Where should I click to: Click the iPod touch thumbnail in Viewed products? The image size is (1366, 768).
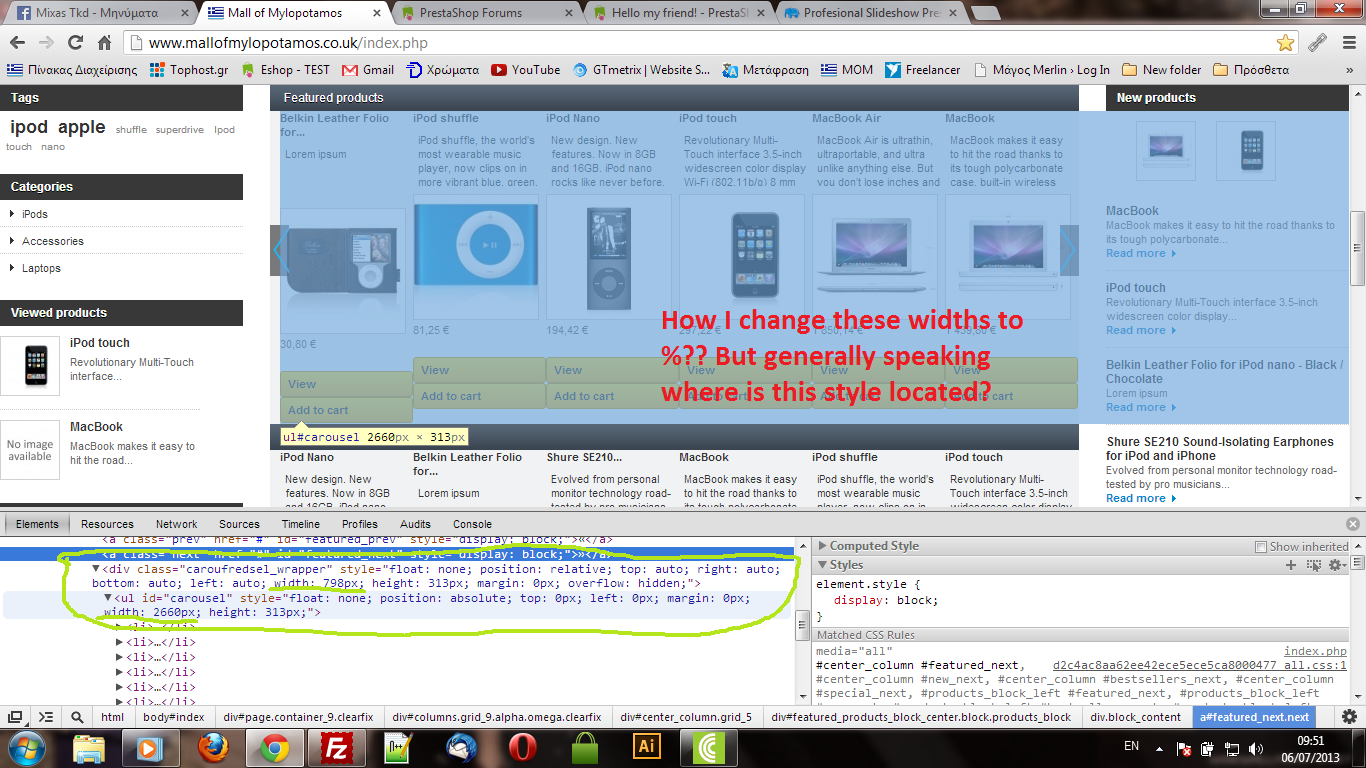(29, 365)
